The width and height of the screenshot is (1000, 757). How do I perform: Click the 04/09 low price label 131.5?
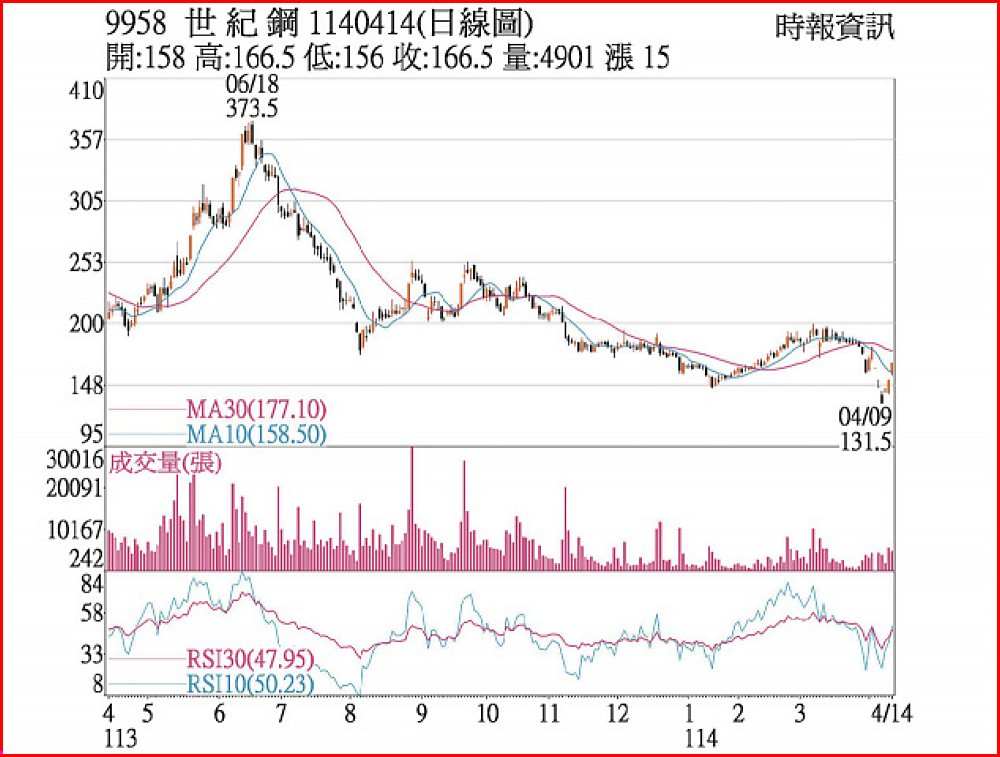865,442
